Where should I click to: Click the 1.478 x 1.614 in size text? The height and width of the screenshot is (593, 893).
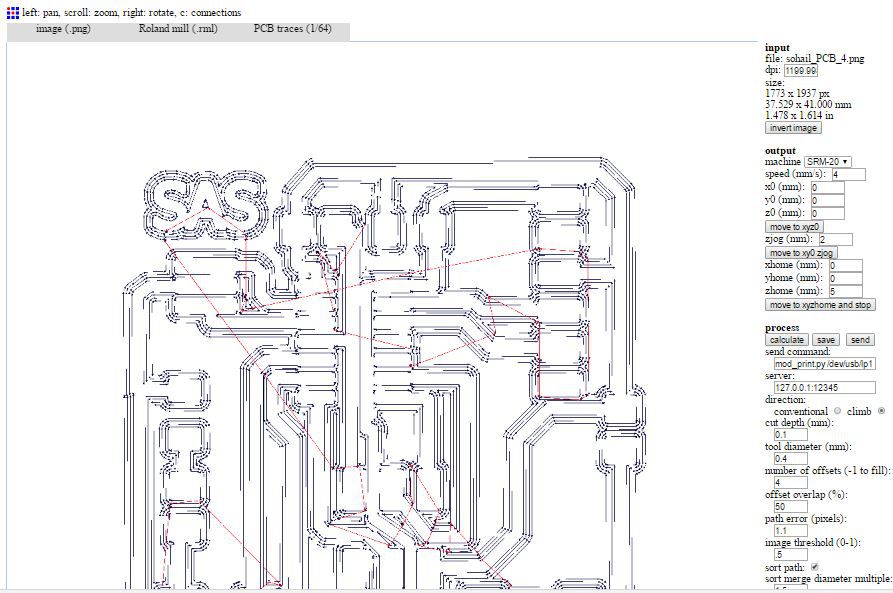point(799,115)
